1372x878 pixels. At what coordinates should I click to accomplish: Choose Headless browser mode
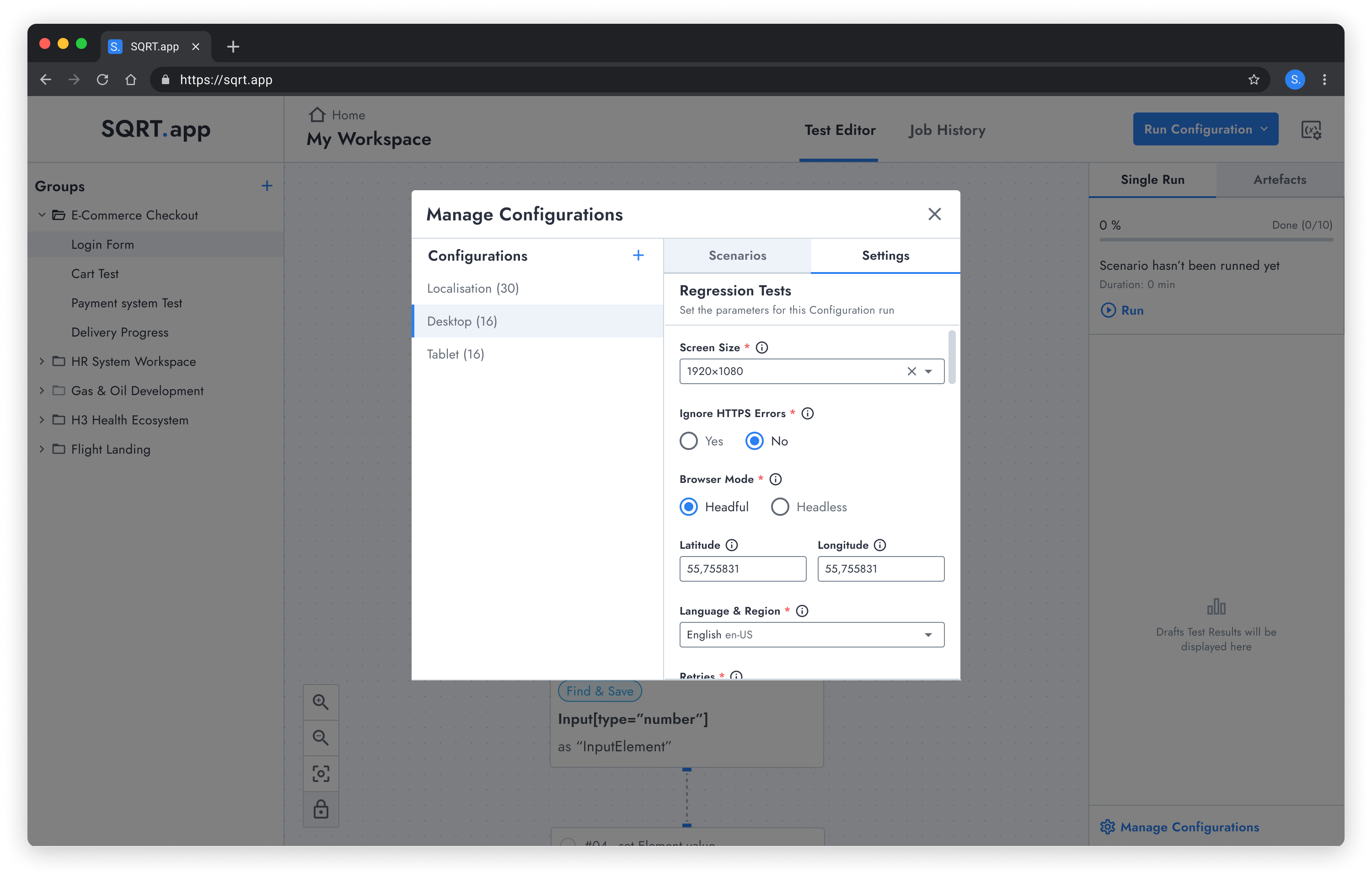tap(780, 507)
